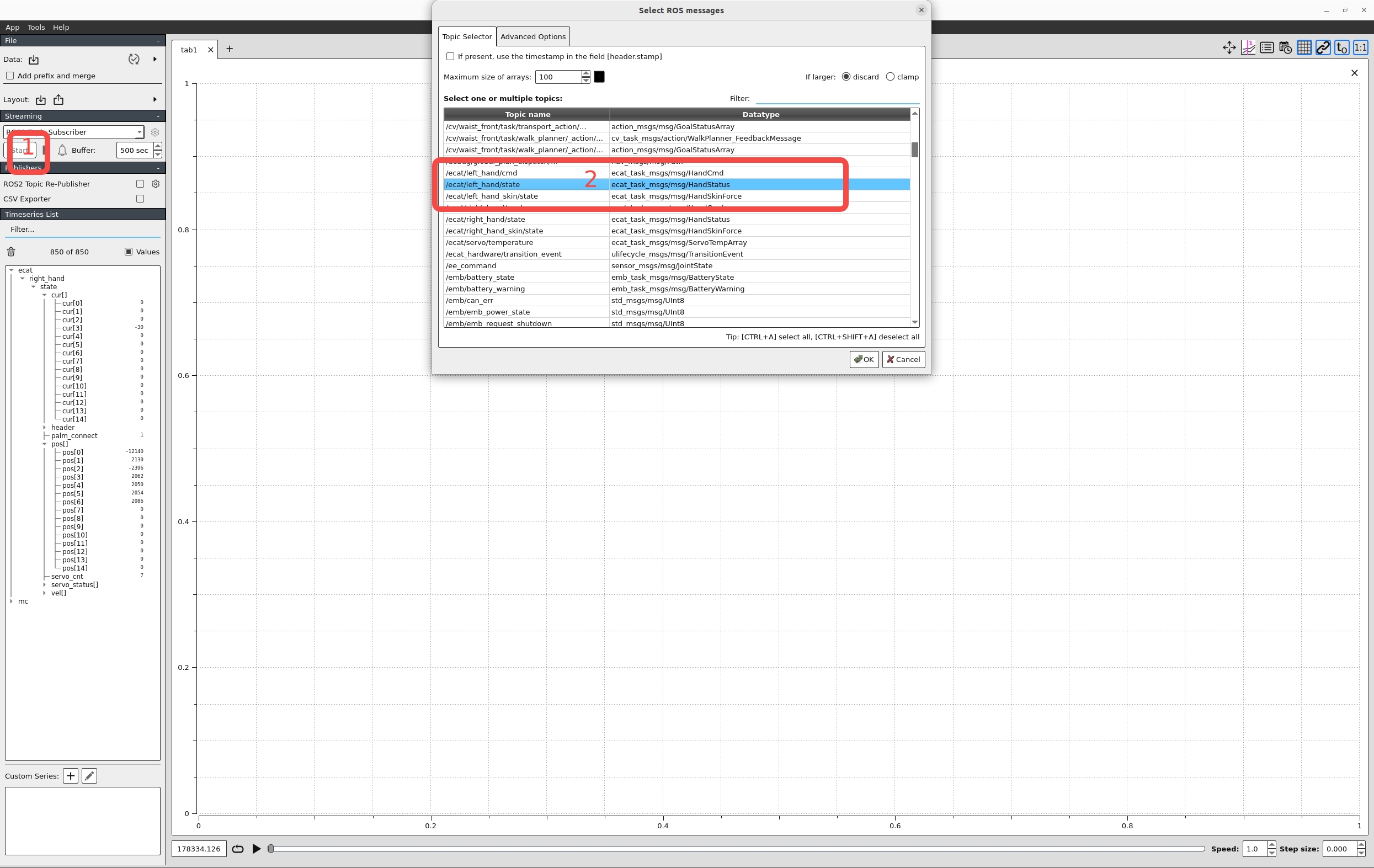Image resolution: width=1374 pixels, height=868 pixels.
Task: Click the load layout icon
Action: 40,100
